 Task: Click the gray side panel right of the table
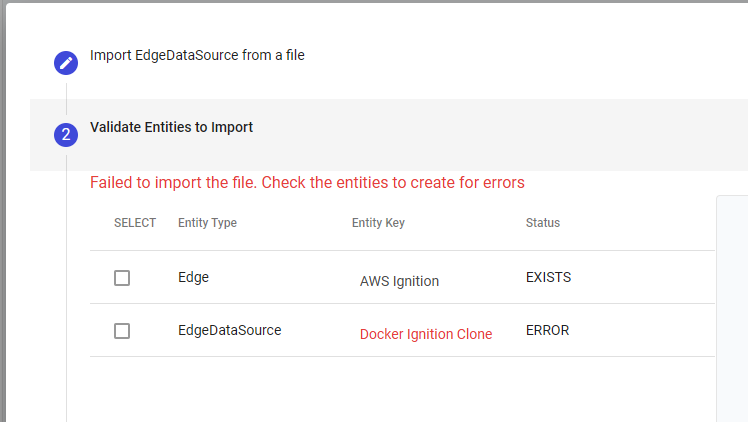pyautogui.click(x=732, y=300)
